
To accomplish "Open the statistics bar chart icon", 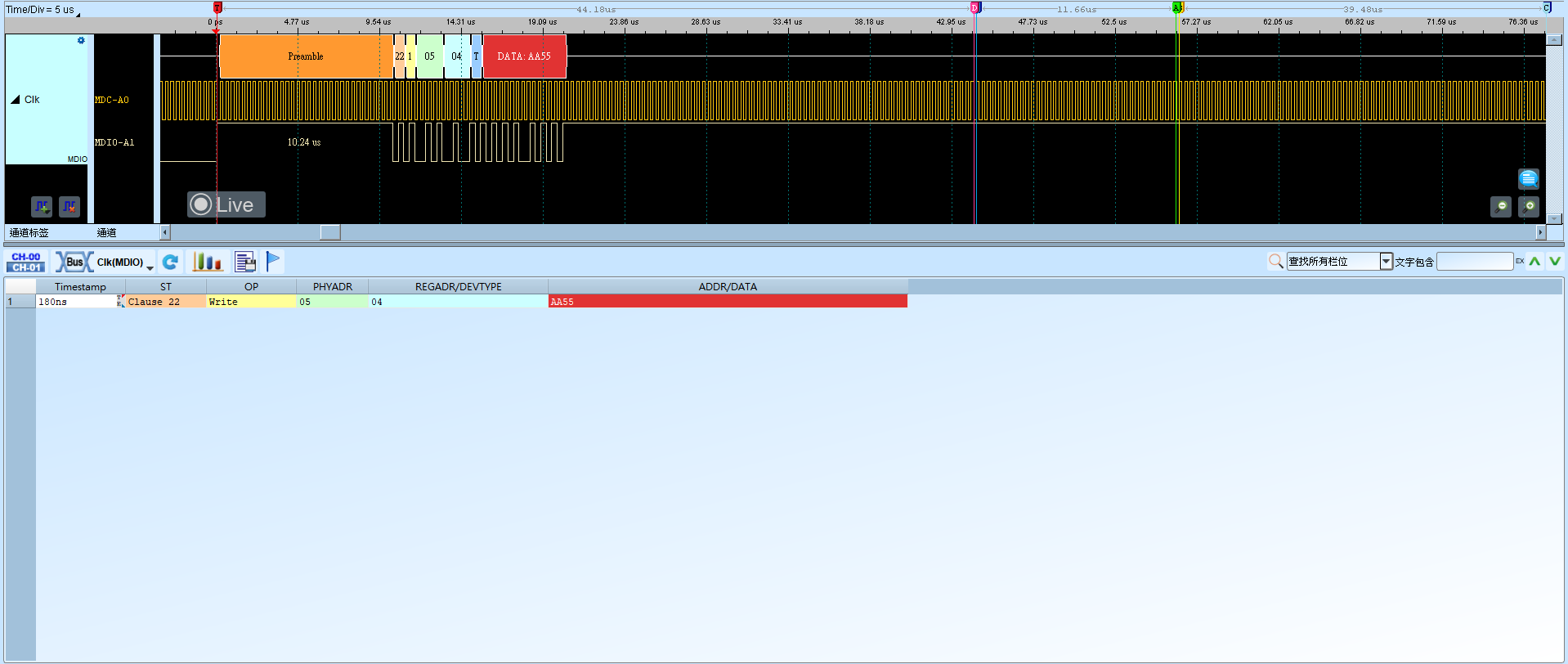I will pyautogui.click(x=208, y=262).
